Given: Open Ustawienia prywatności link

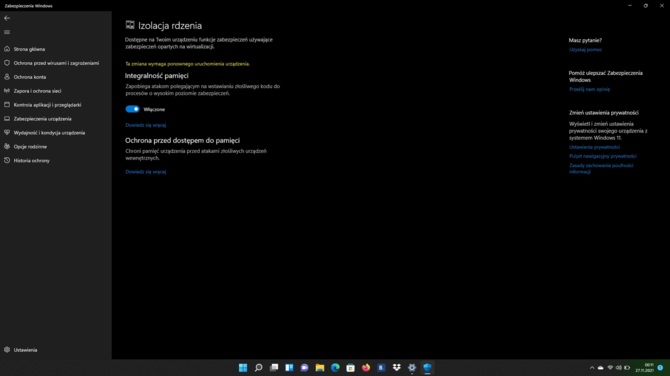Looking at the screenshot, I should [x=594, y=147].
